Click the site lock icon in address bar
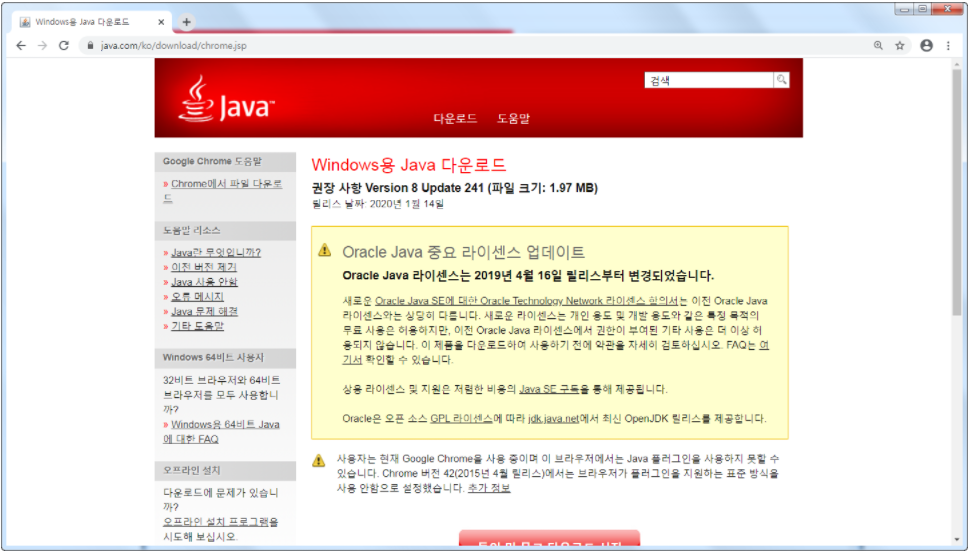The height and width of the screenshot is (553, 969). point(90,46)
